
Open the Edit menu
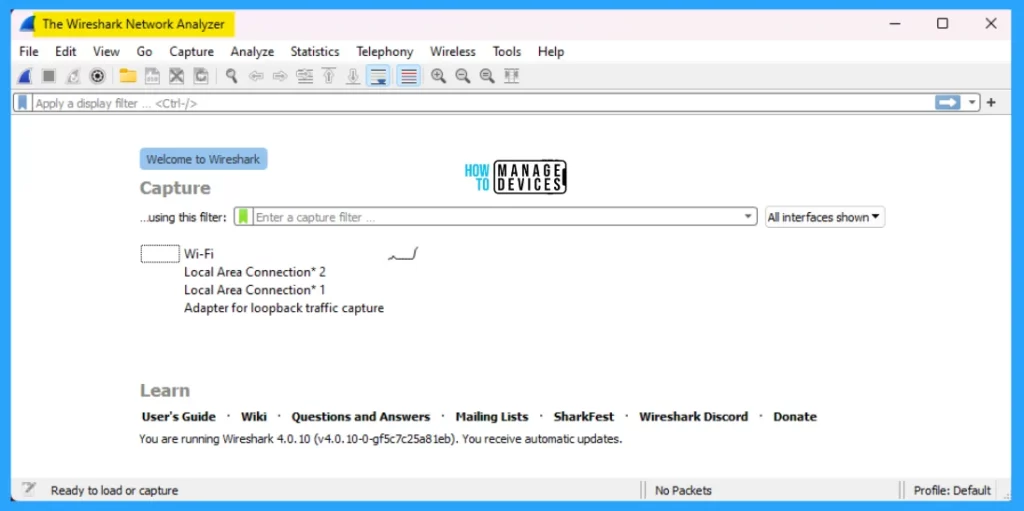[65, 52]
